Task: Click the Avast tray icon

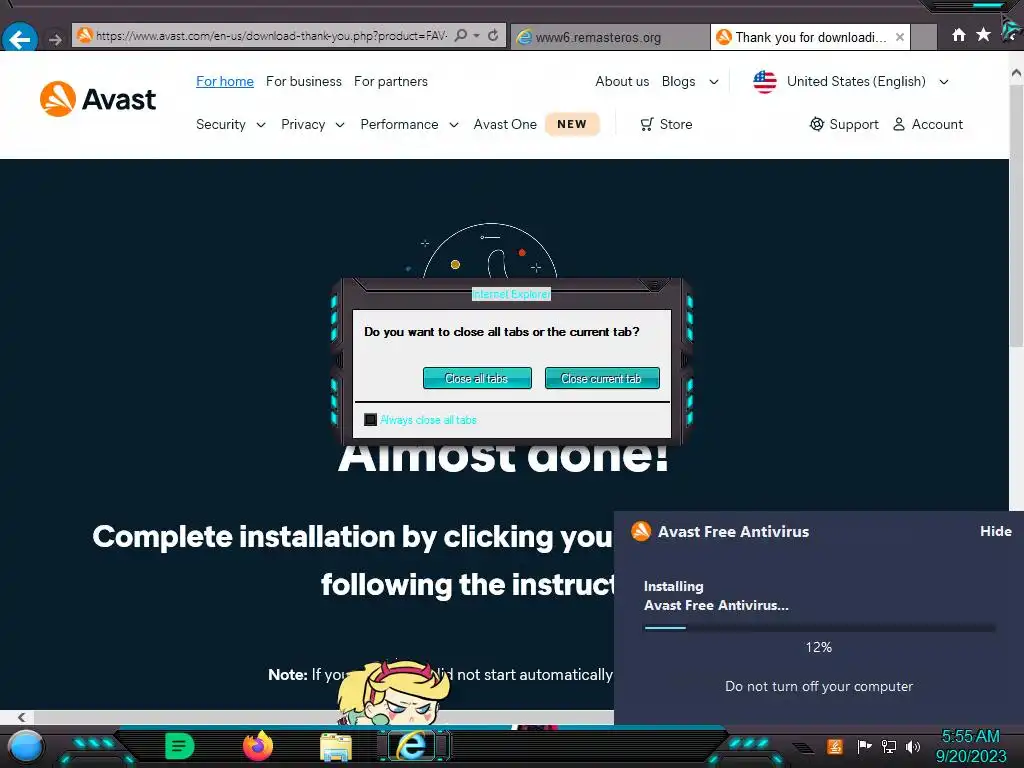Action: click(x=835, y=746)
